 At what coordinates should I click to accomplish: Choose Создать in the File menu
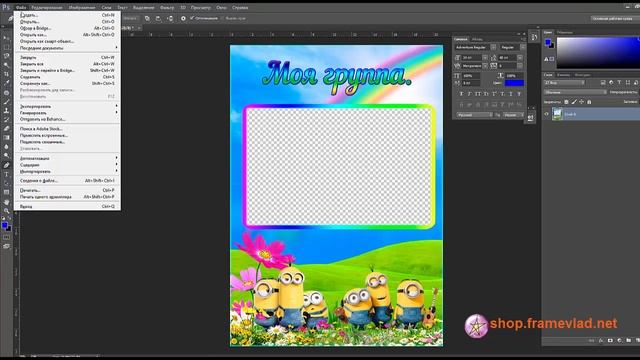click(x=68, y=15)
